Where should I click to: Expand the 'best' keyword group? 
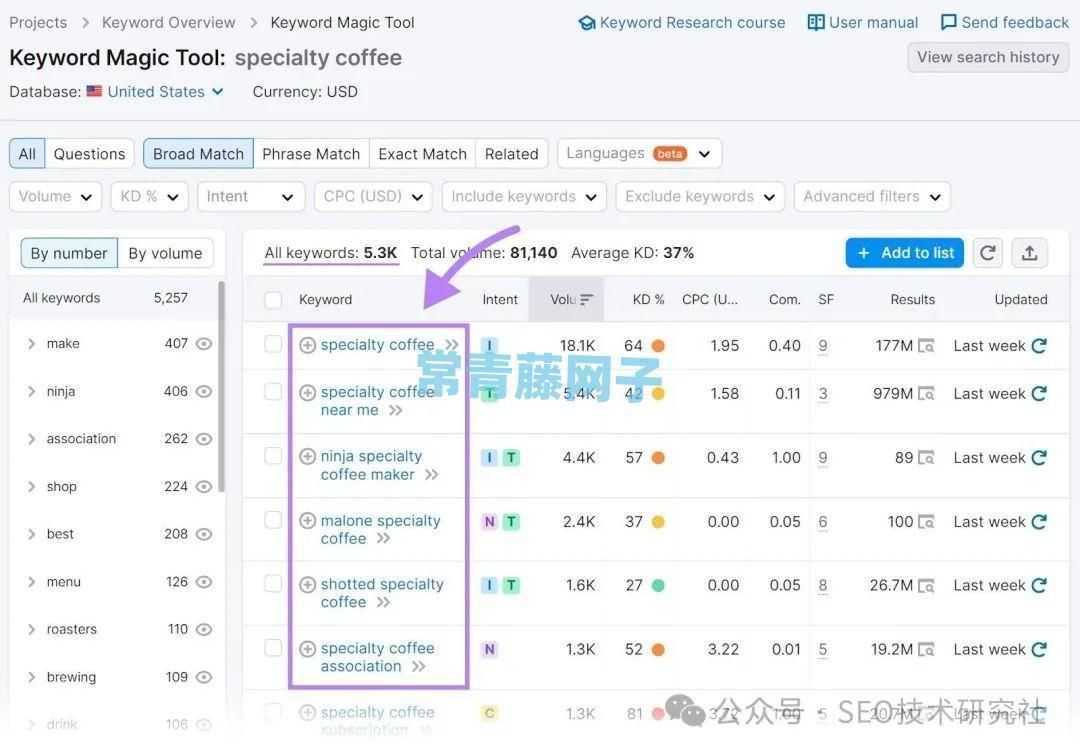(31, 535)
